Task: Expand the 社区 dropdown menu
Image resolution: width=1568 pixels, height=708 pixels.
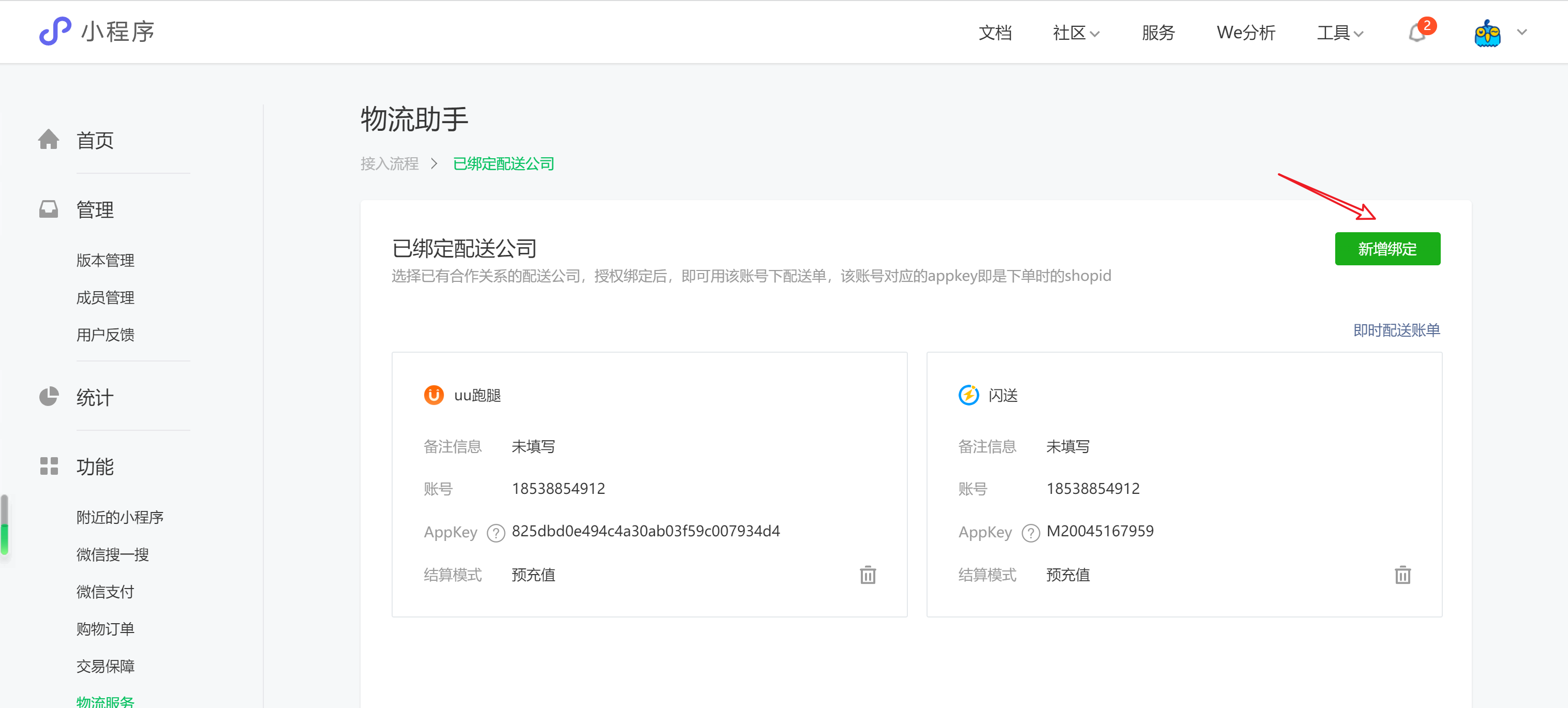Action: 1076,33
